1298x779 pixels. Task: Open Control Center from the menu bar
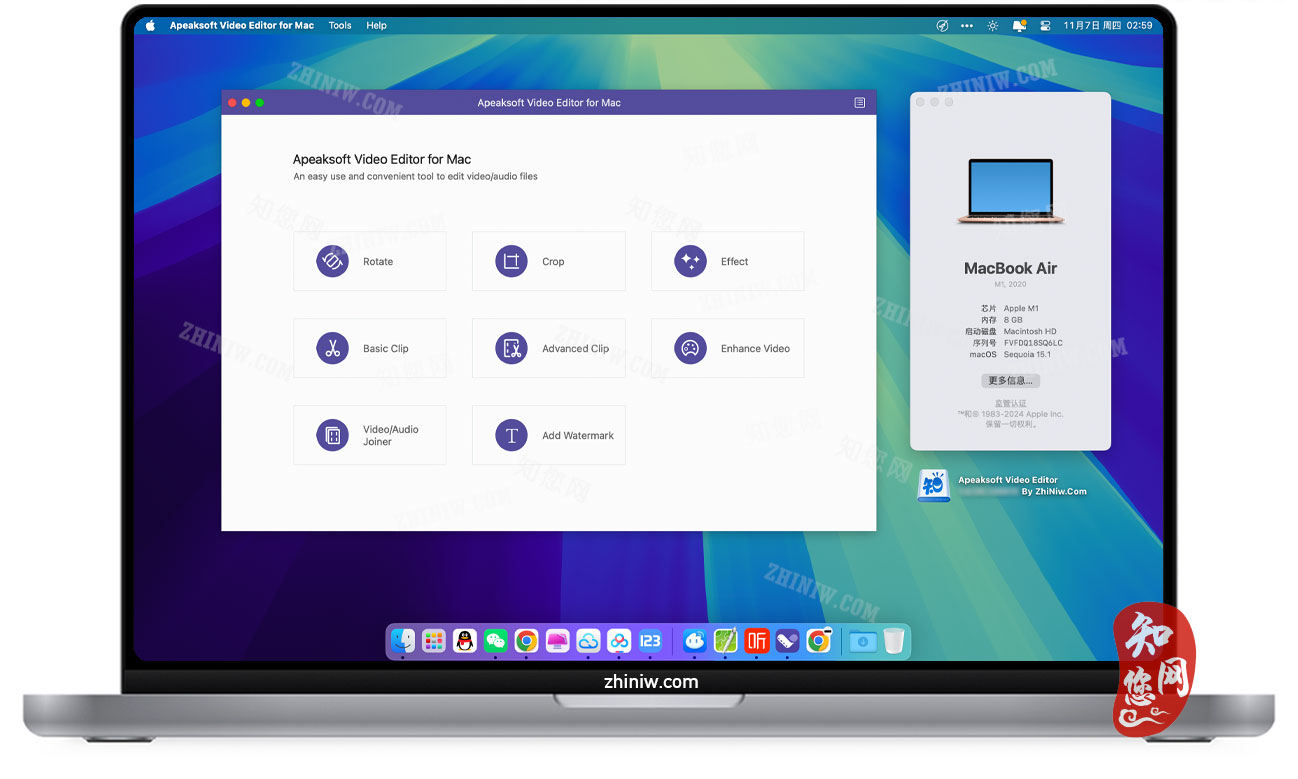pos(1045,26)
